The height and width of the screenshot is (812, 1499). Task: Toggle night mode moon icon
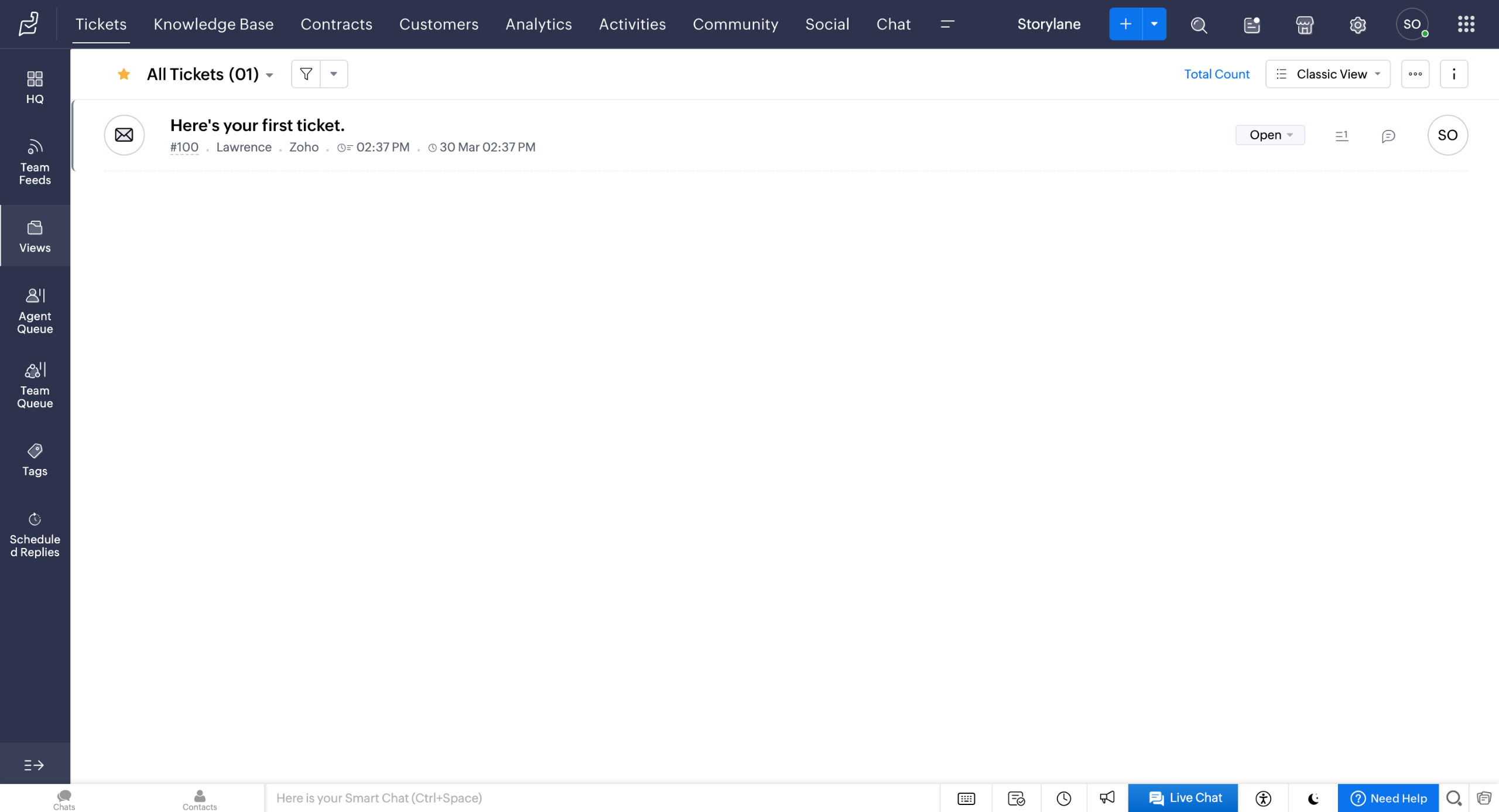click(x=1313, y=798)
